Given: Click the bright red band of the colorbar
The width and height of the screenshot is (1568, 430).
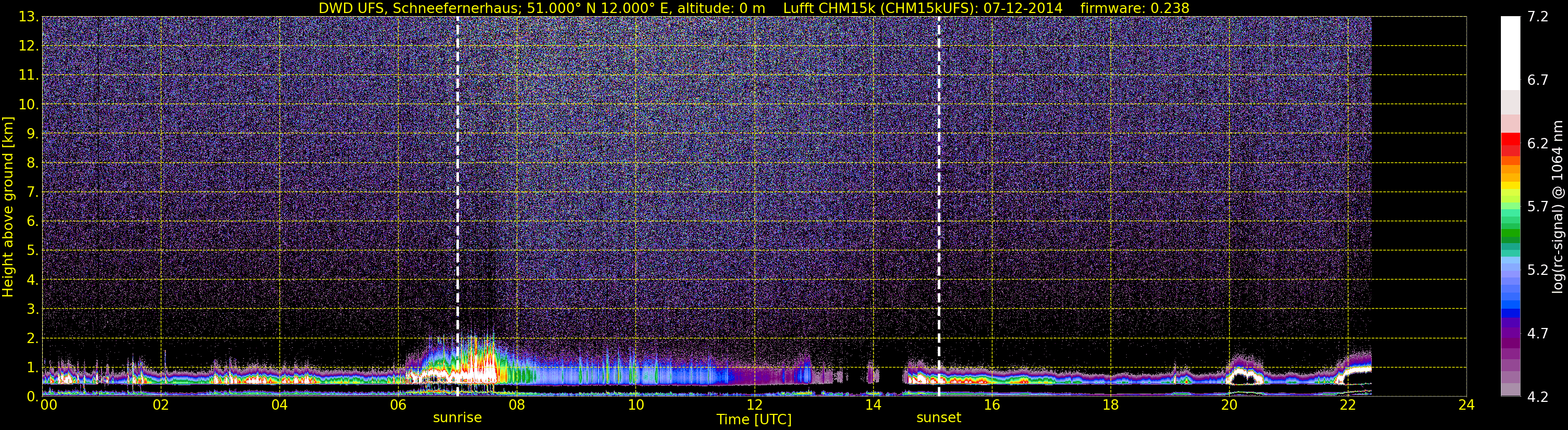Looking at the screenshot, I should pyautogui.click(x=1510, y=139).
